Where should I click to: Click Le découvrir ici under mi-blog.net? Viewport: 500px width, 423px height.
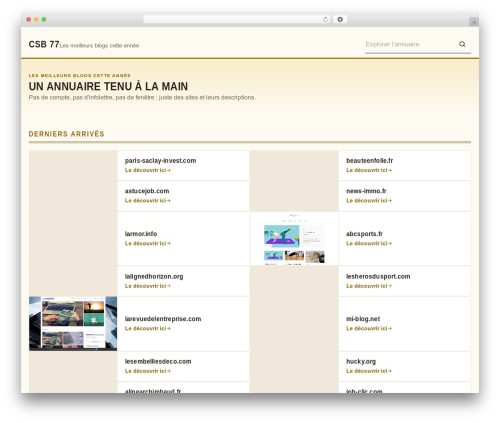pyautogui.click(x=369, y=328)
